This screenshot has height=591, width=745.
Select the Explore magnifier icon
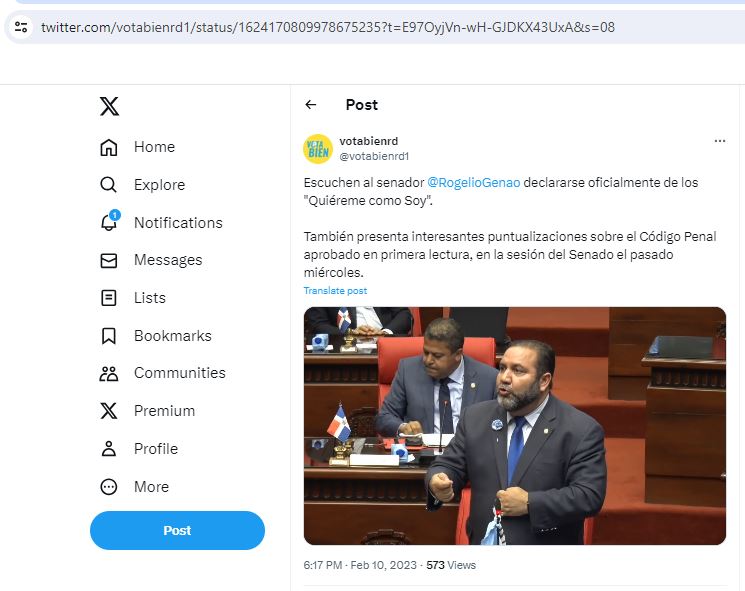108,185
